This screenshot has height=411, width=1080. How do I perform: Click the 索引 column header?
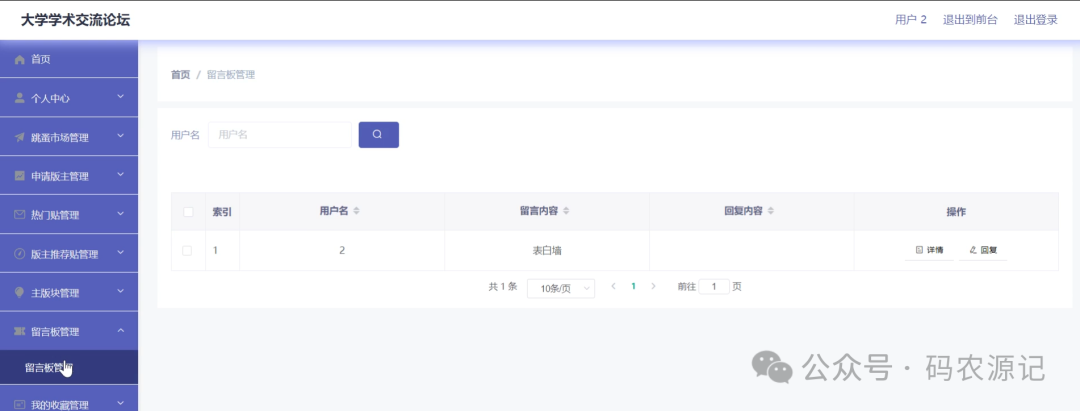(222, 212)
